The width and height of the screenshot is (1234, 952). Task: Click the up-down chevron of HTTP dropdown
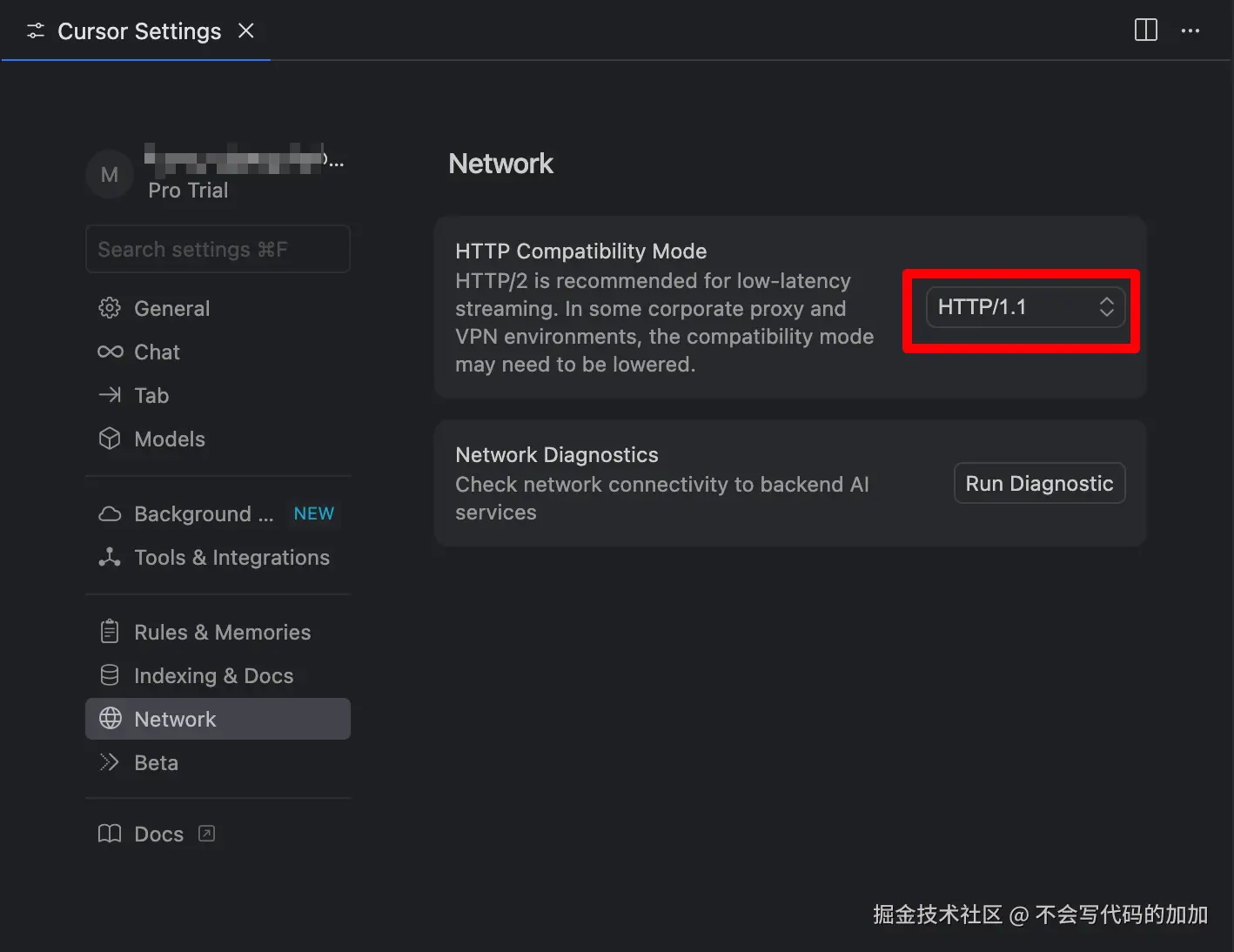[x=1106, y=306]
